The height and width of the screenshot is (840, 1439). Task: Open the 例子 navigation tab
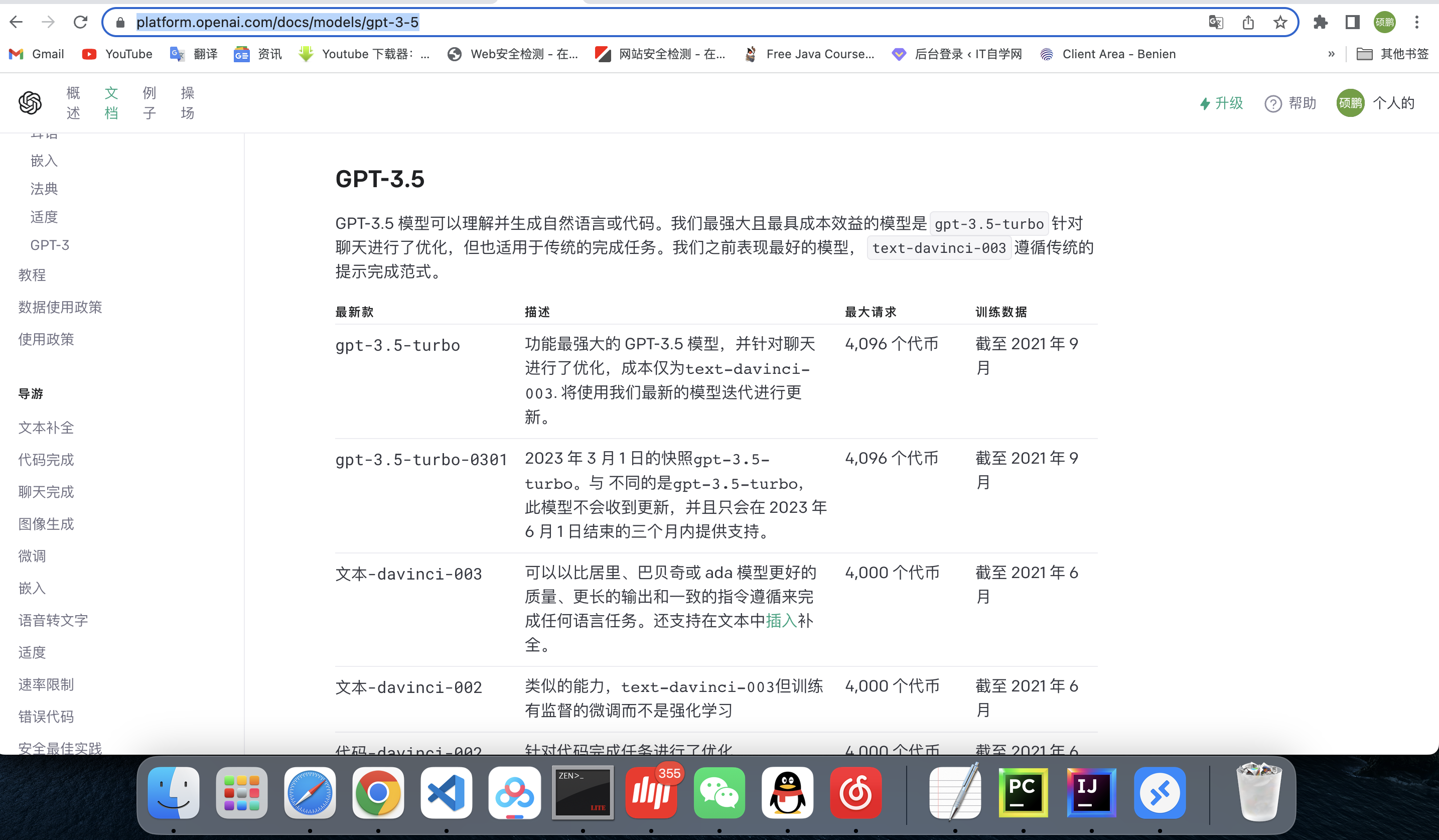[150, 103]
